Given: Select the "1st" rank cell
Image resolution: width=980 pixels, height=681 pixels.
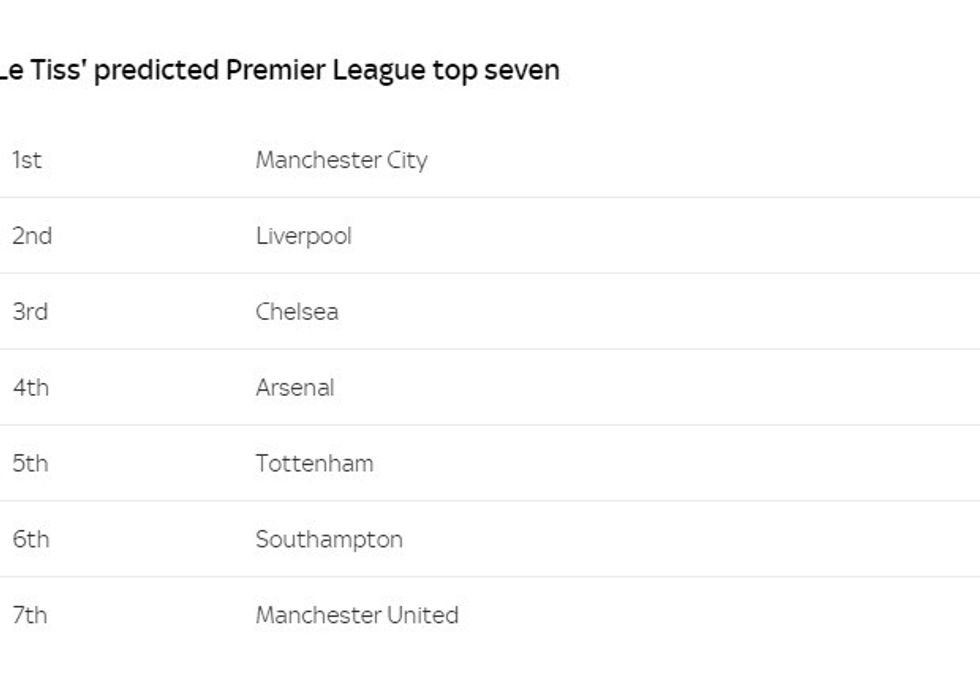Looking at the screenshot, I should (27, 160).
